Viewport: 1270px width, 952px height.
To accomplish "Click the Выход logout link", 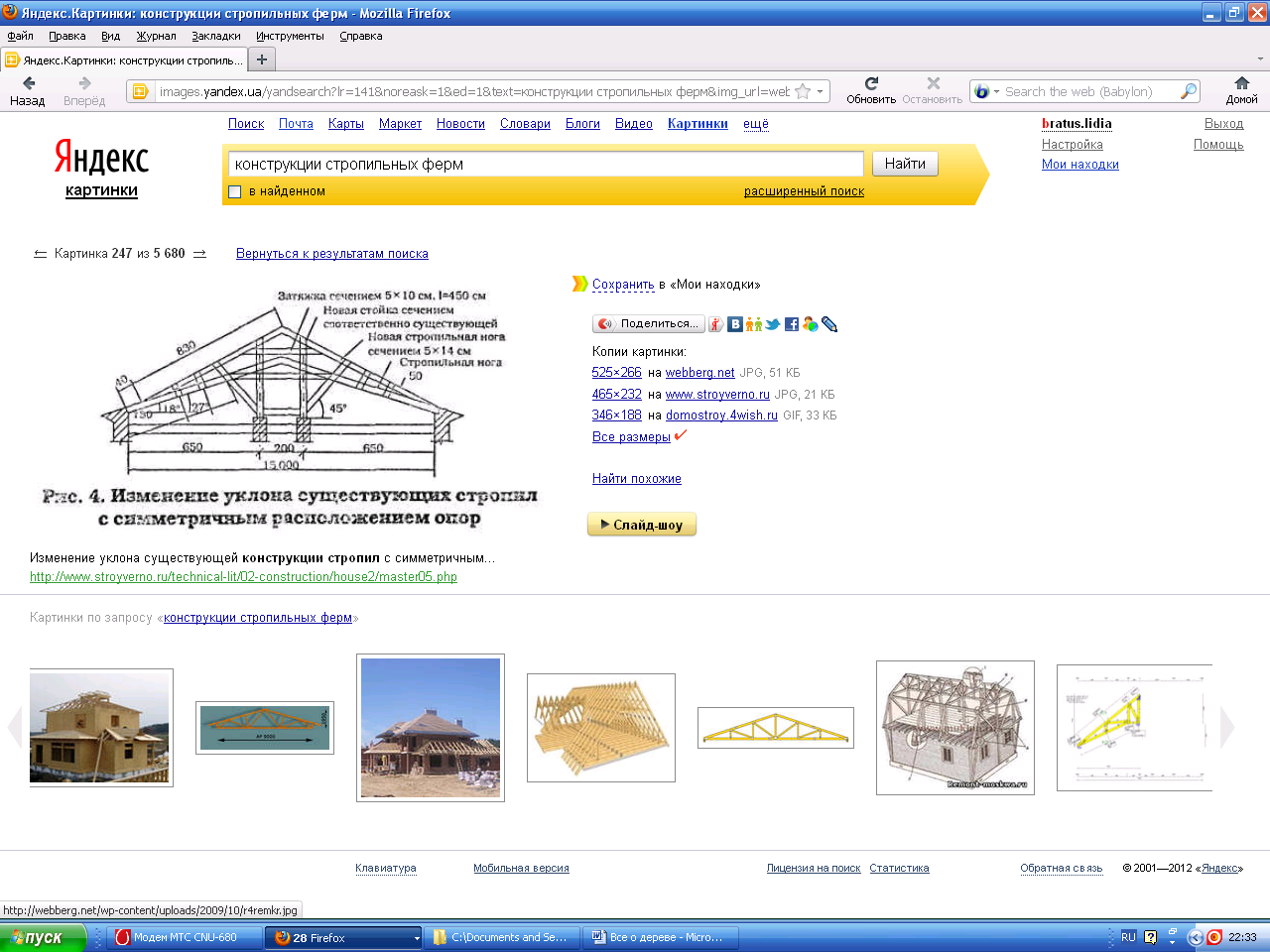I will [1223, 124].
